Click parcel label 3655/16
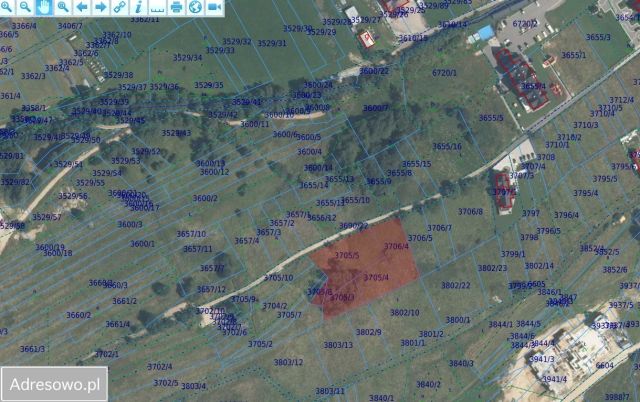 coord(447,146)
